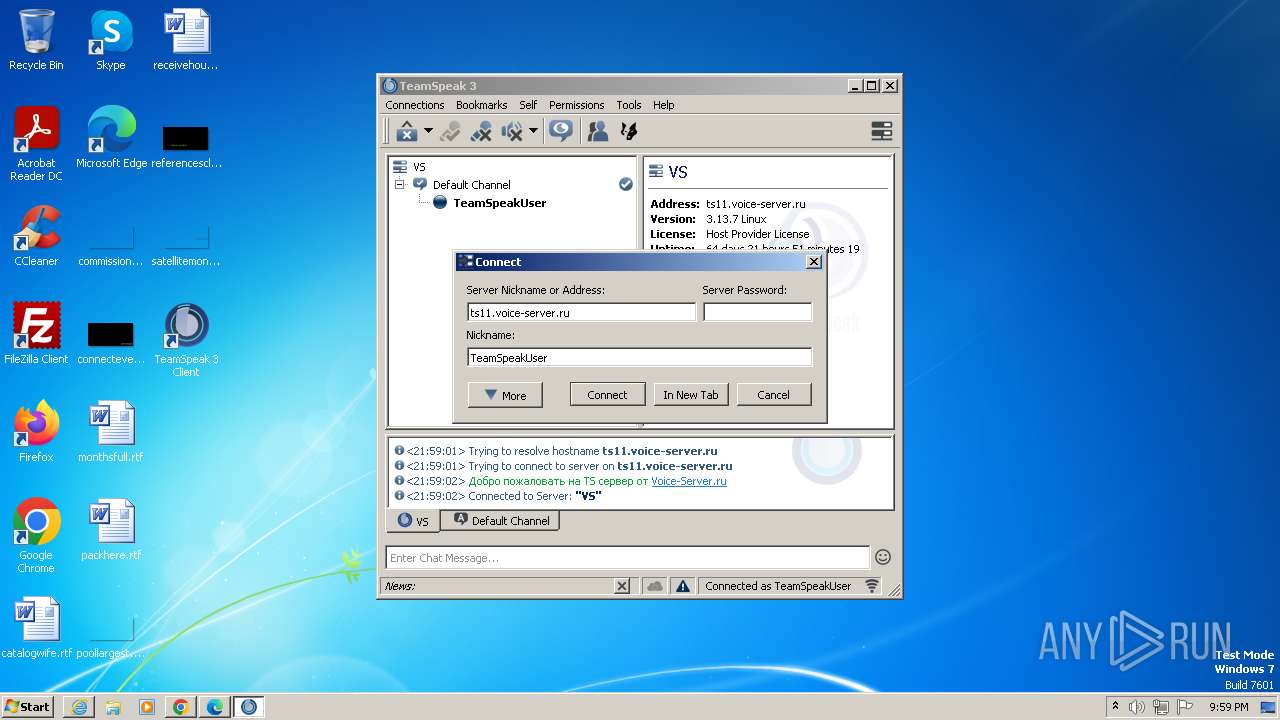Mute speakers using the toolbar icon
1280x720 pixels.
(512, 131)
